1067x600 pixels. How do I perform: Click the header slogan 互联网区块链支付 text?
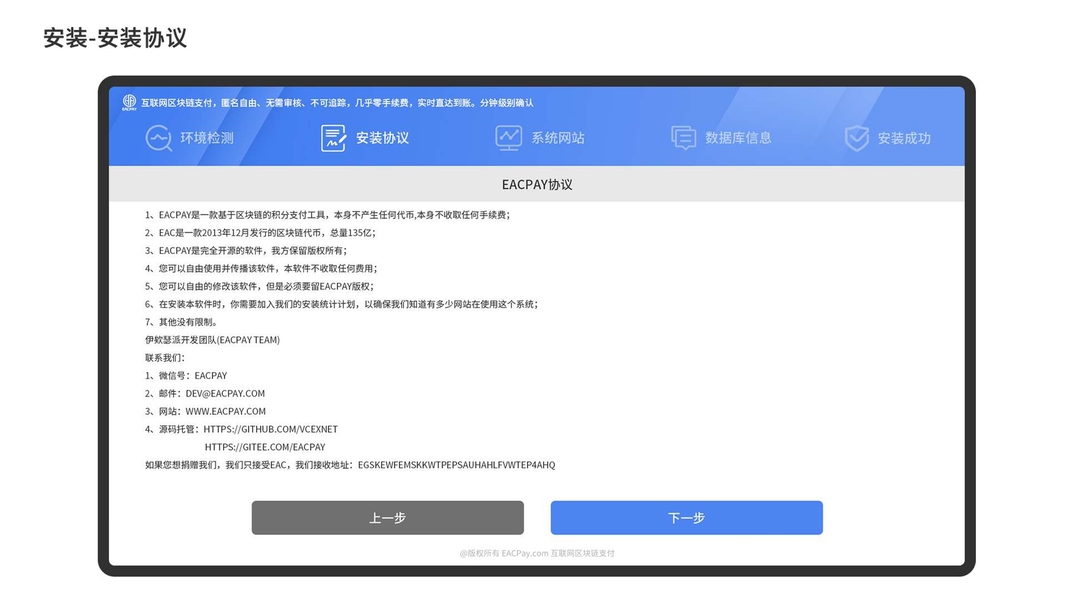(x=338, y=103)
